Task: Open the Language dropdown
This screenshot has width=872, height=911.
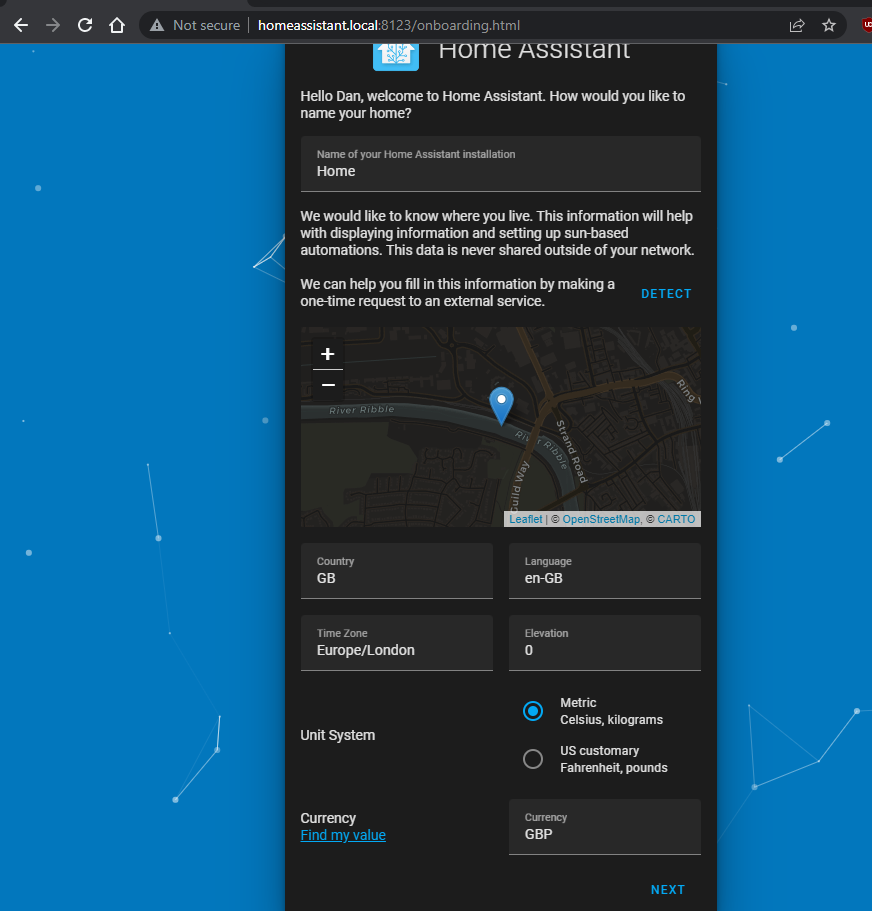Action: click(x=605, y=571)
